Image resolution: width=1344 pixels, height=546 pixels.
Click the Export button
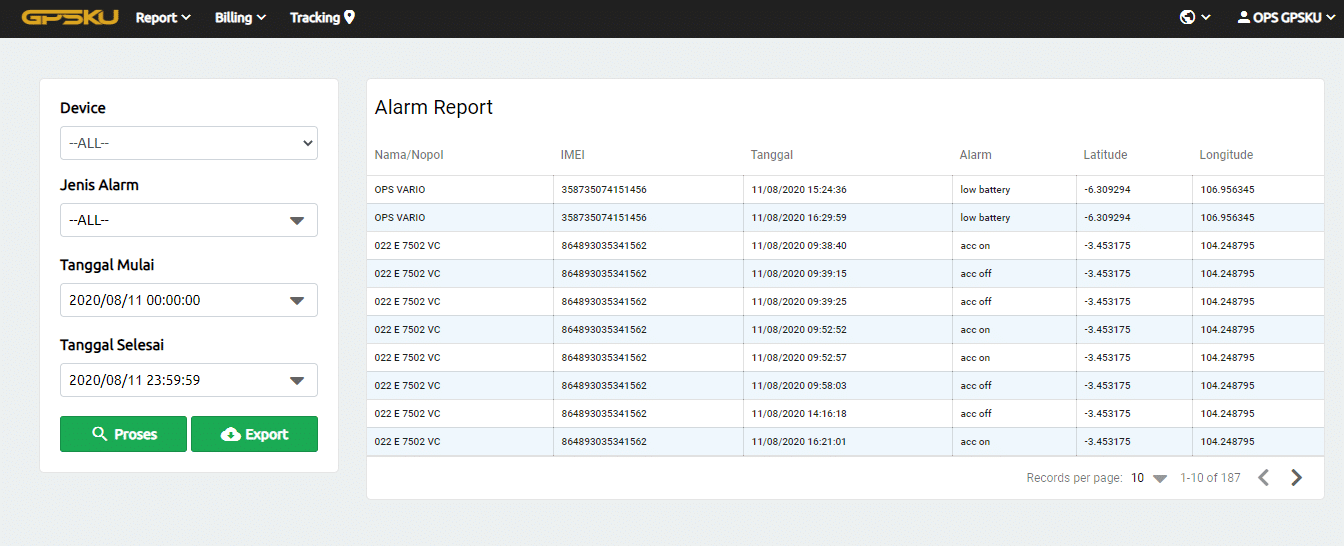tap(254, 434)
